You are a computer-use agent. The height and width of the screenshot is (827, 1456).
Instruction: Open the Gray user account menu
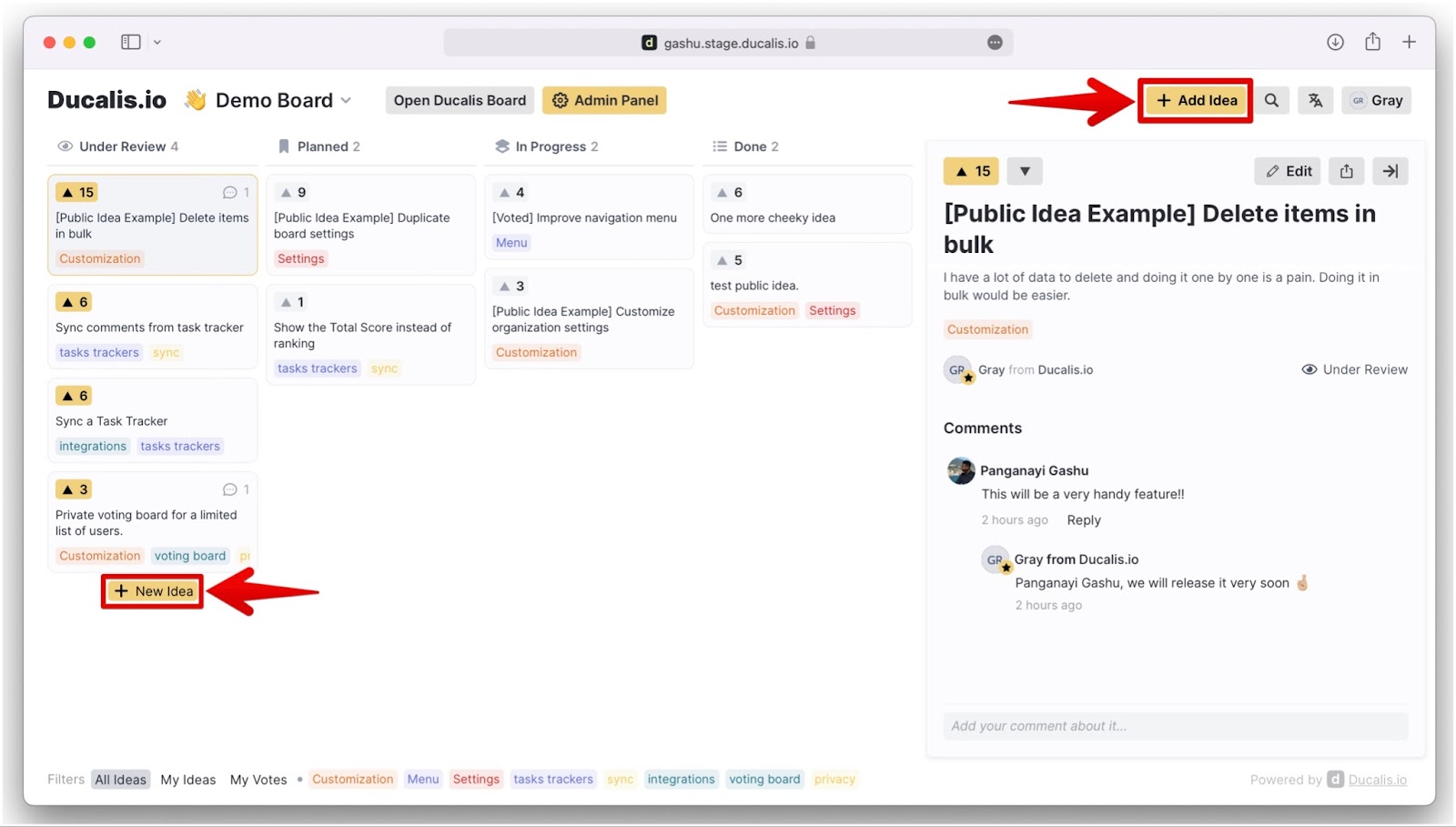coord(1376,100)
